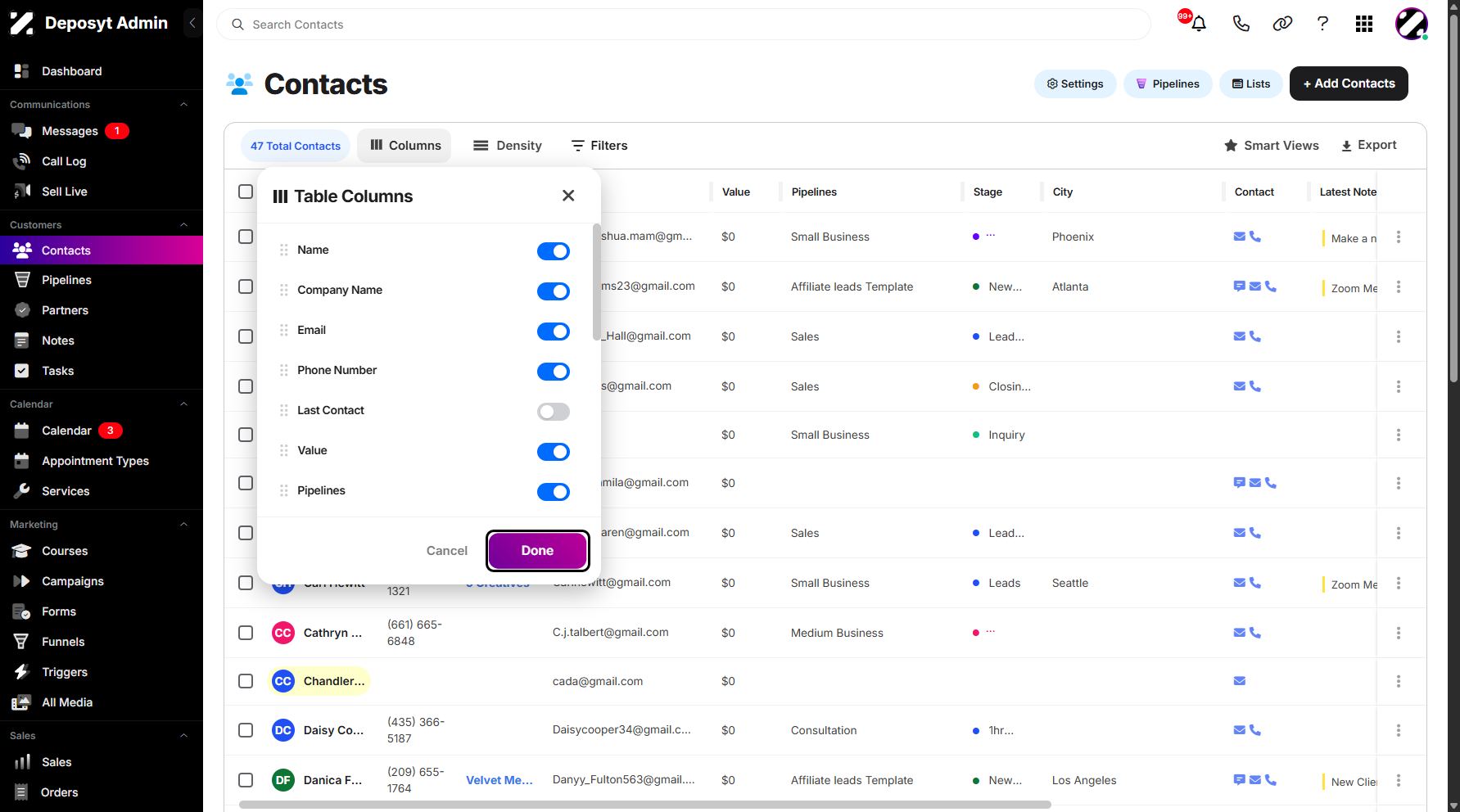The width and height of the screenshot is (1460, 812).
Task: Open row options for Daisy Co contact
Action: [x=1399, y=730]
